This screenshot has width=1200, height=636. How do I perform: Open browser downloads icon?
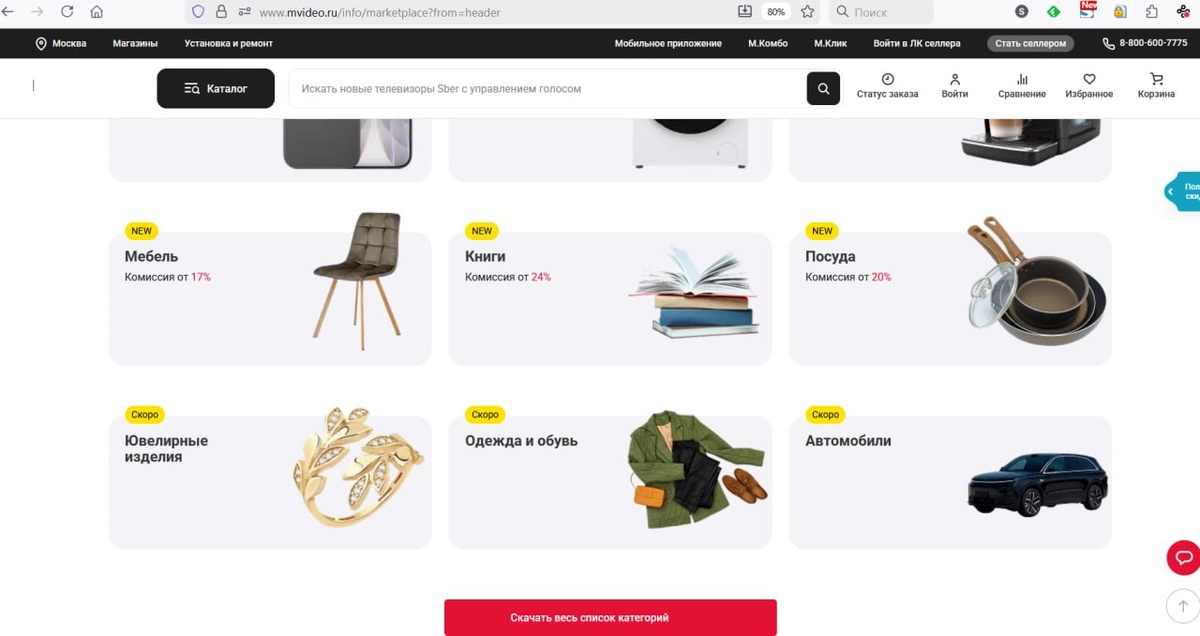pyautogui.click(x=744, y=12)
